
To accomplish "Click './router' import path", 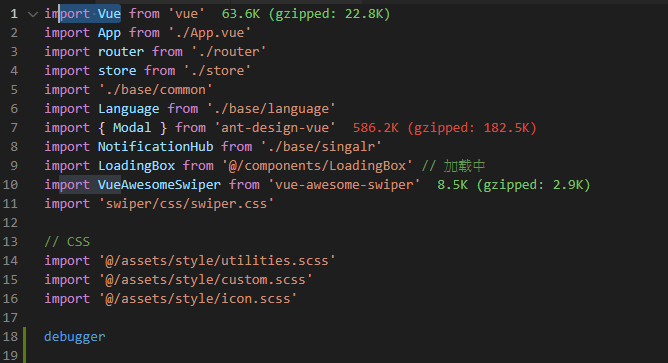I will [229, 52].
